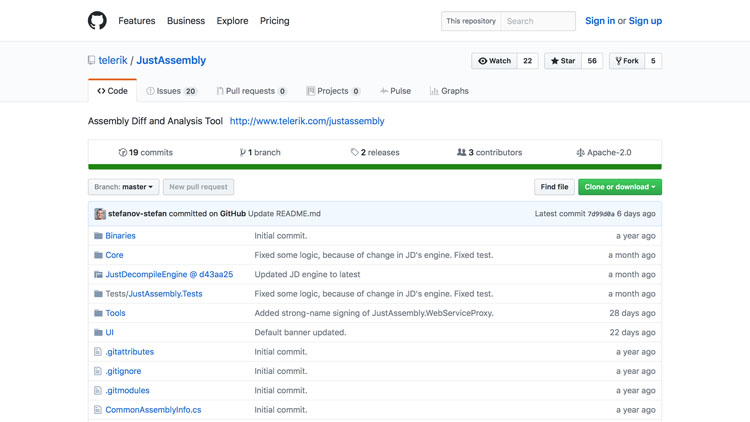Image resolution: width=750 pixels, height=422 pixels.
Task: Open the Pull requests tab
Action: pyautogui.click(x=252, y=91)
